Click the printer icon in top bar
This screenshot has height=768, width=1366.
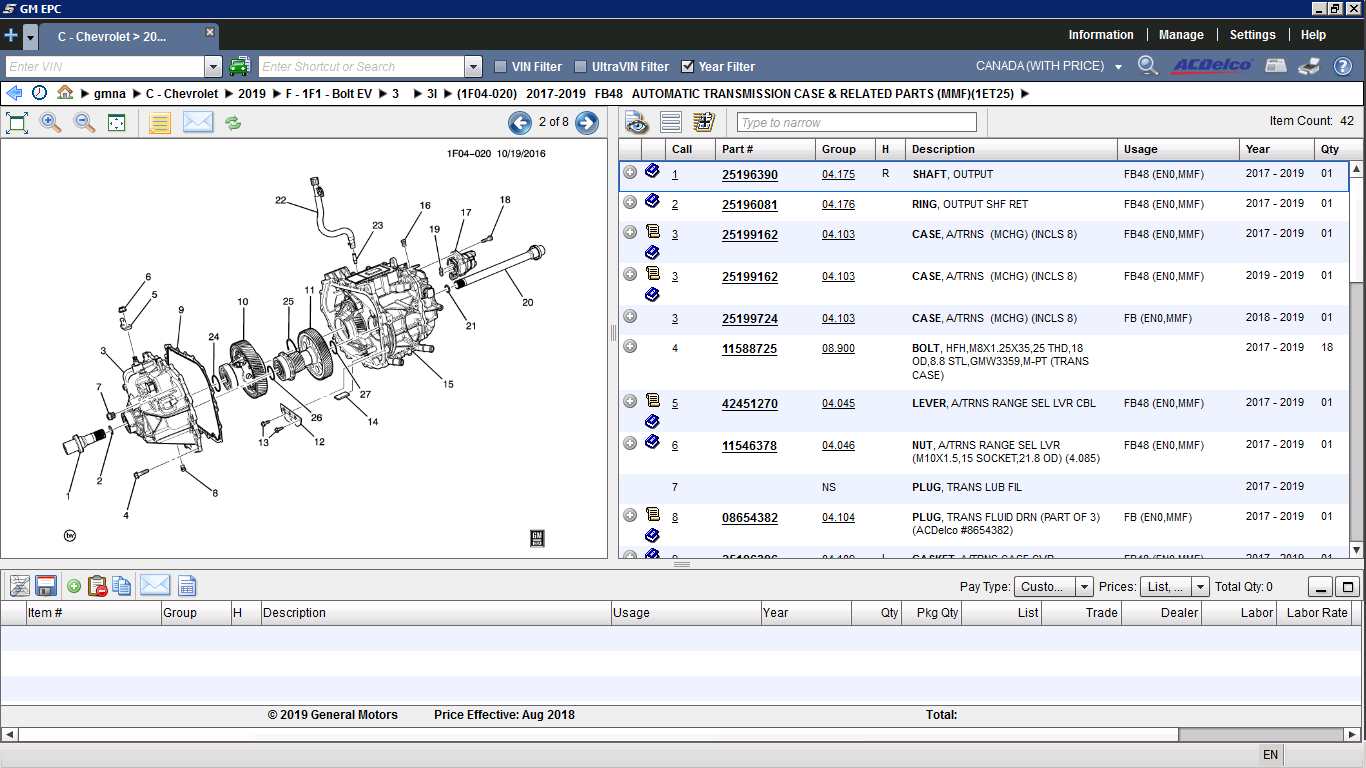pos(1309,67)
